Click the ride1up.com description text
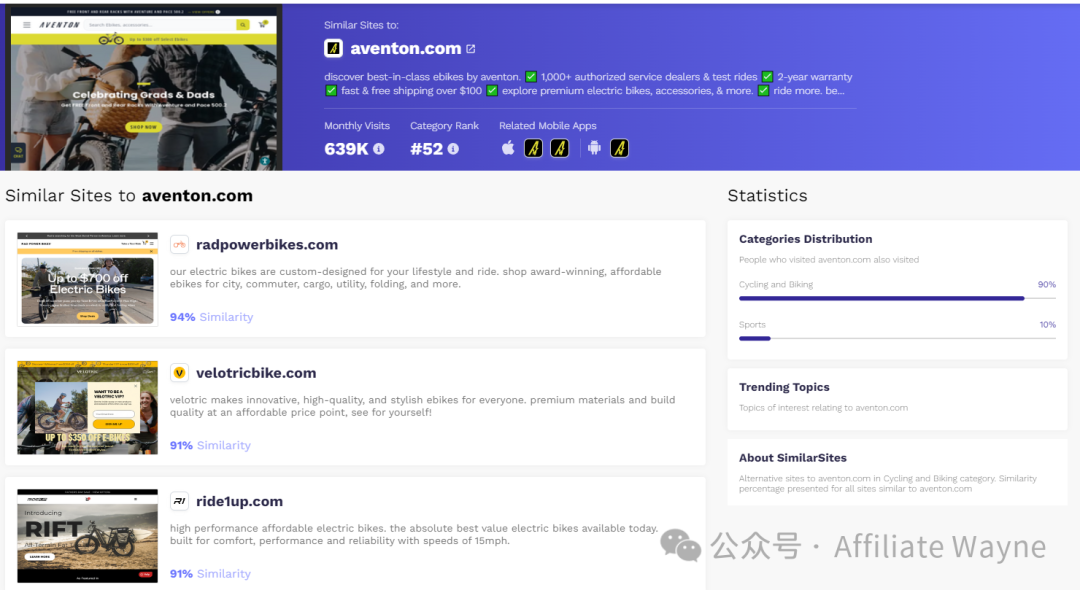Image resolution: width=1080 pixels, height=590 pixels. coord(414,534)
